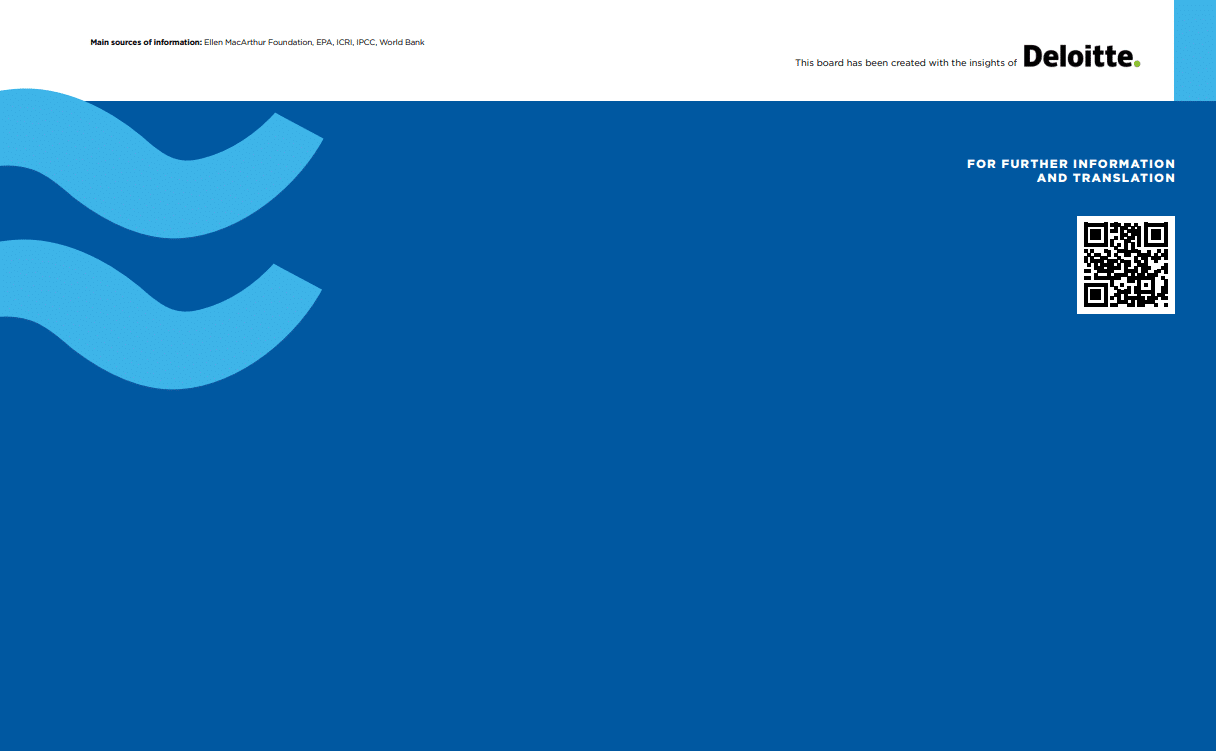Click the "Ellen MacArthur Foundation" source text
1216x751 pixels.
(x=257, y=42)
